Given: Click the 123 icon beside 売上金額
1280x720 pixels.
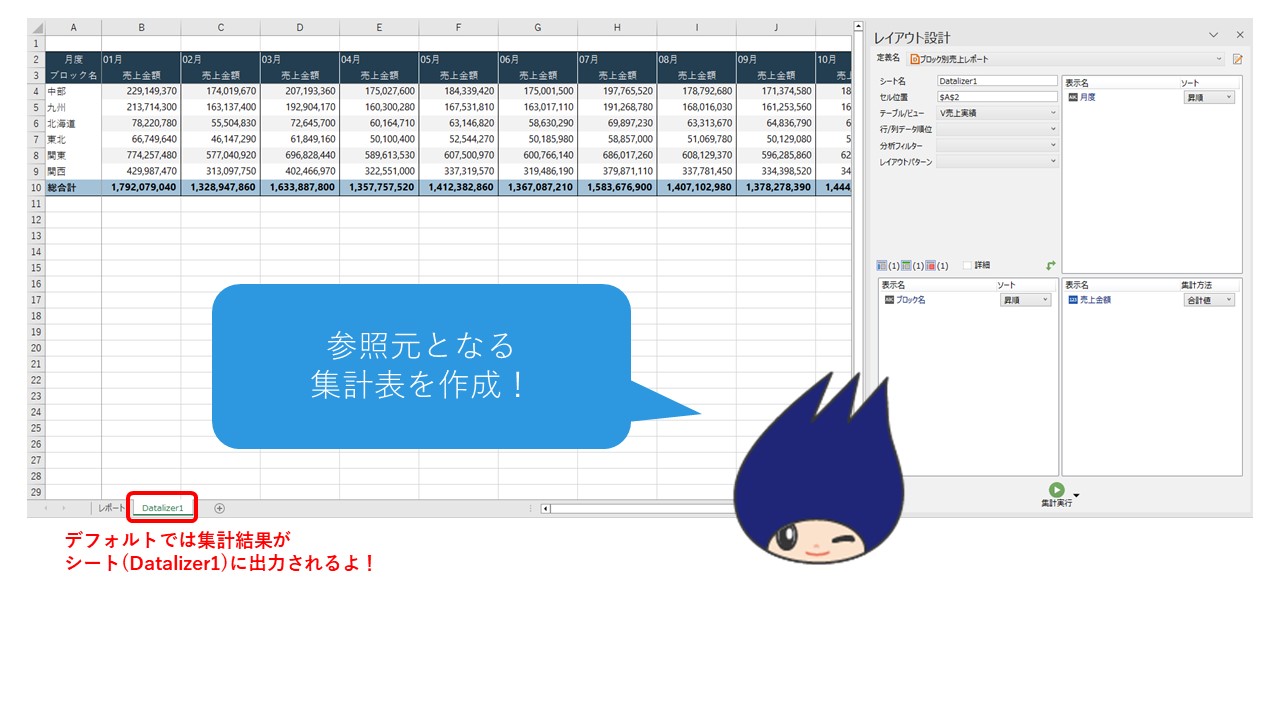Looking at the screenshot, I should [1071, 300].
